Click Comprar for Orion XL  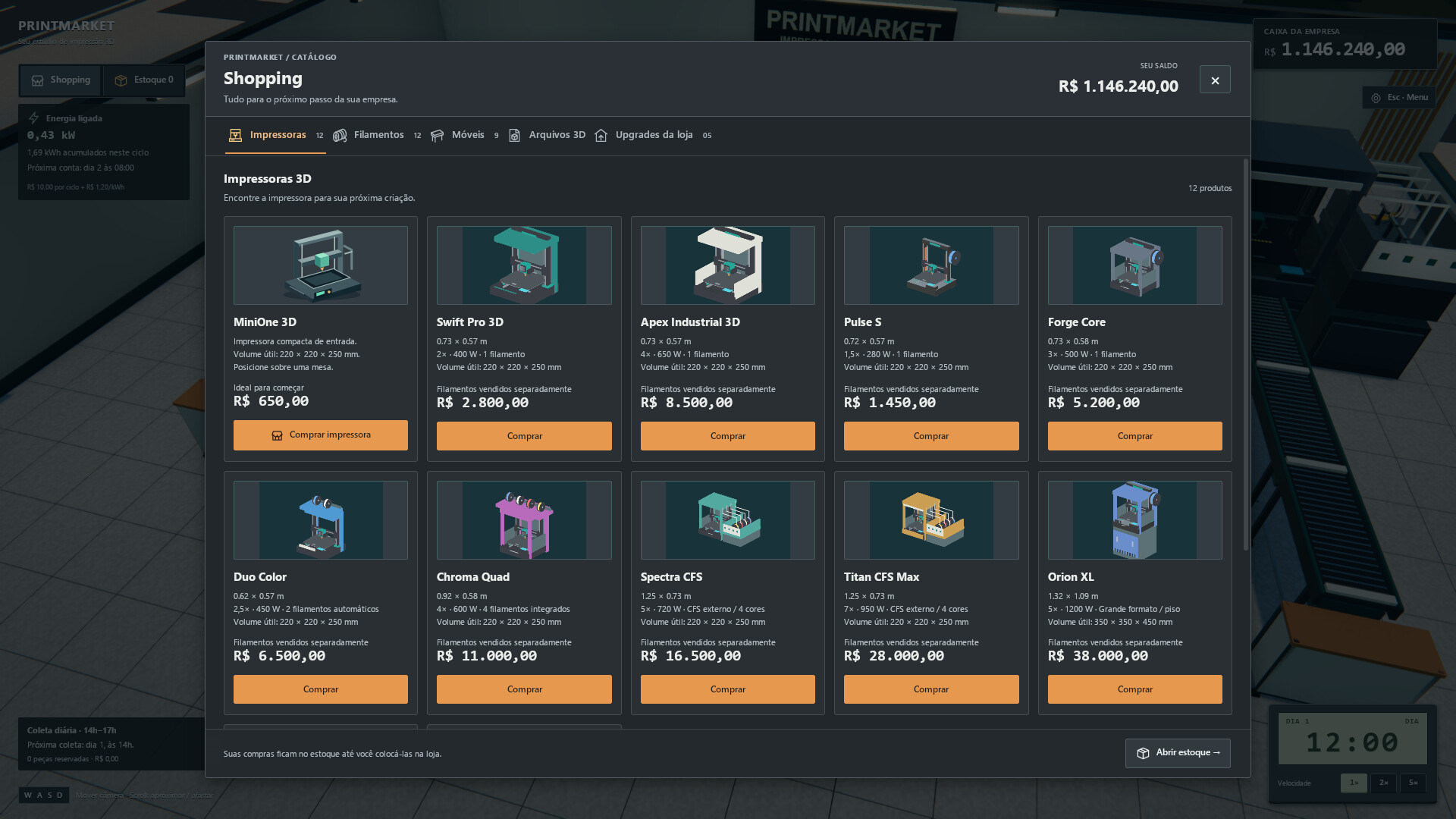pos(1135,689)
